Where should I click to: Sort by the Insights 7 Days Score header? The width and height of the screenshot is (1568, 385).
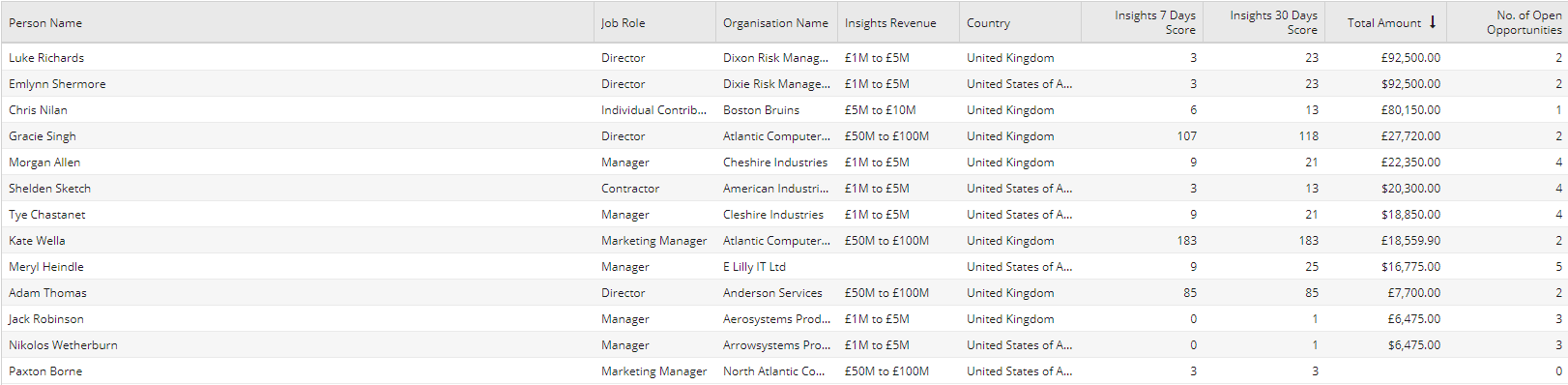pyautogui.click(x=1155, y=22)
